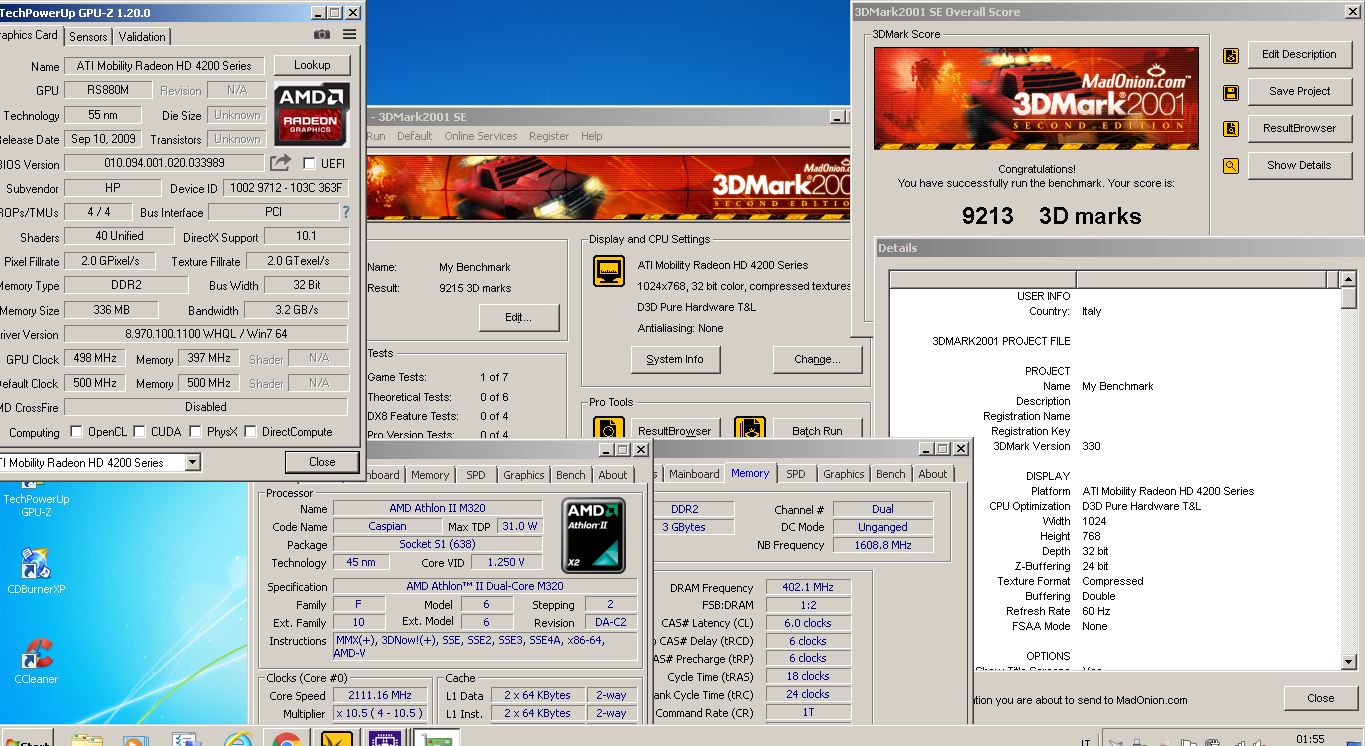Click the 9213 3D marks score text
This screenshot has height=746, width=1365.
[1051, 216]
